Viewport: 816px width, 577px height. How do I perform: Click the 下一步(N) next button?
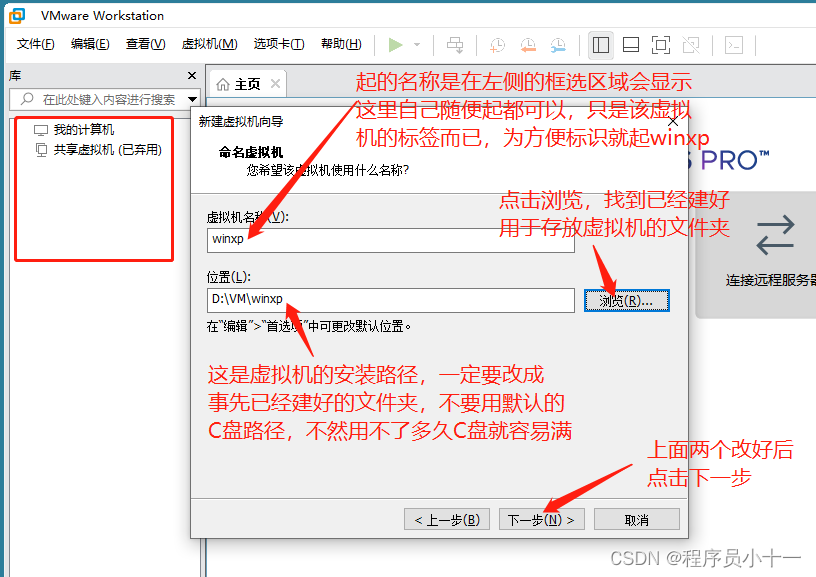(x=541, y=519)
